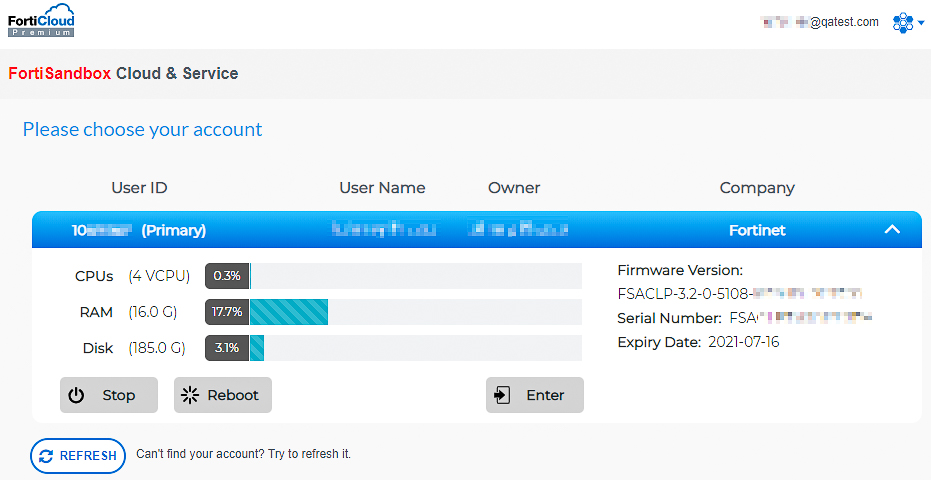The height and width of the screenshot is (480, 931).
Task: Click the Serial Number field
Action: click(x=745, y=318)
